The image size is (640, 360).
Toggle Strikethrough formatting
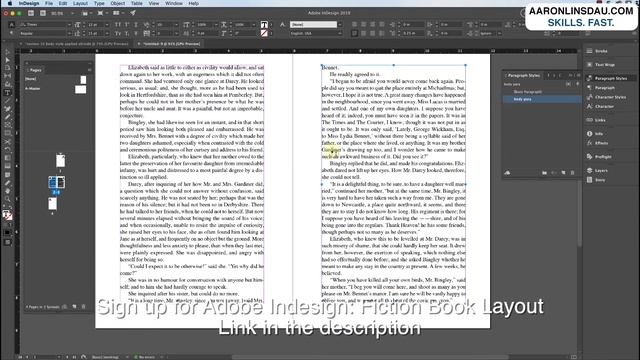[x=136, y=33]
